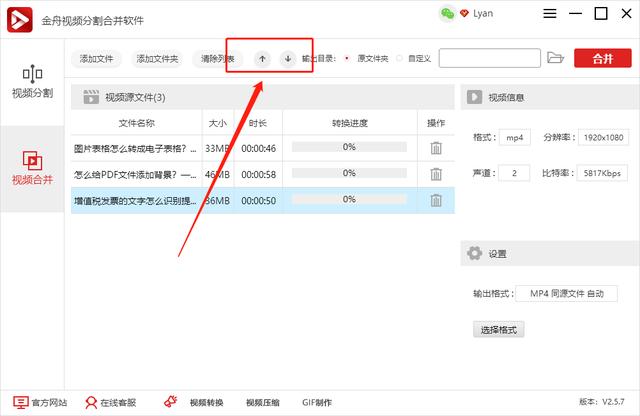Open the hamburger menu in title bar
The image size is (640, 416).
pos(550,13)
